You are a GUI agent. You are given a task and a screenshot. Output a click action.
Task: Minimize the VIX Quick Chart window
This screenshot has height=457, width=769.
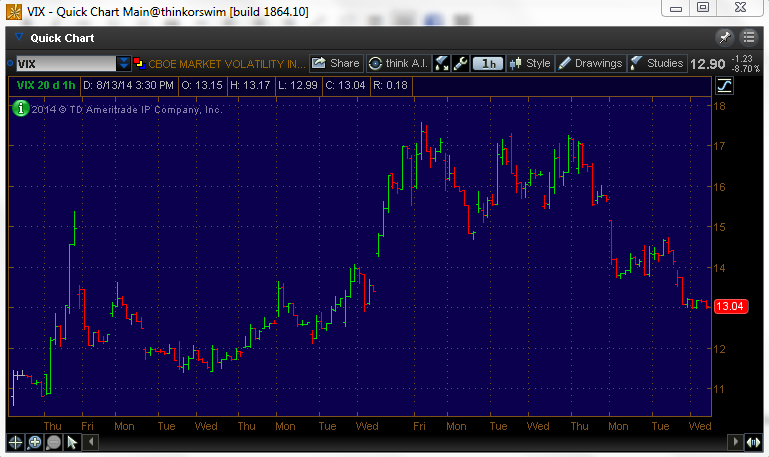pos(676,8)
